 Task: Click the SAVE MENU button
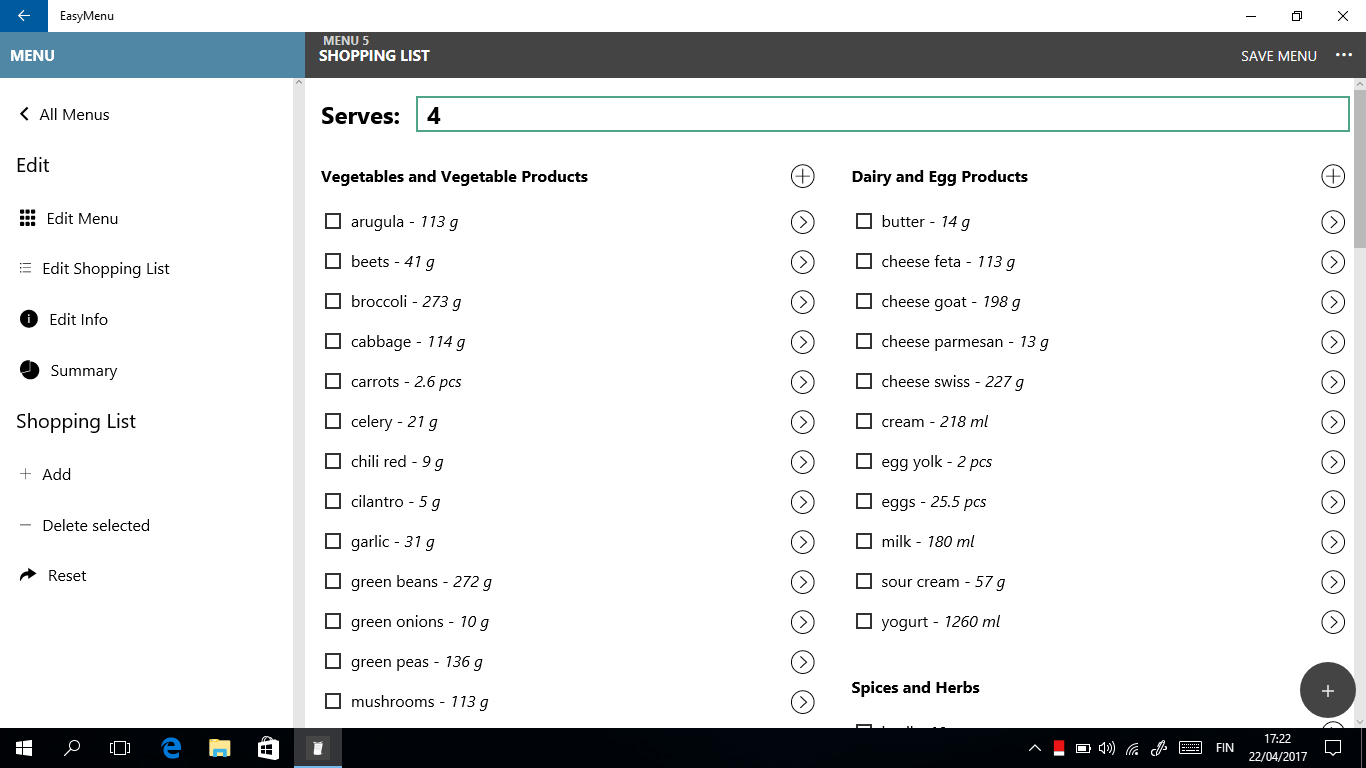pos(1278,56)
